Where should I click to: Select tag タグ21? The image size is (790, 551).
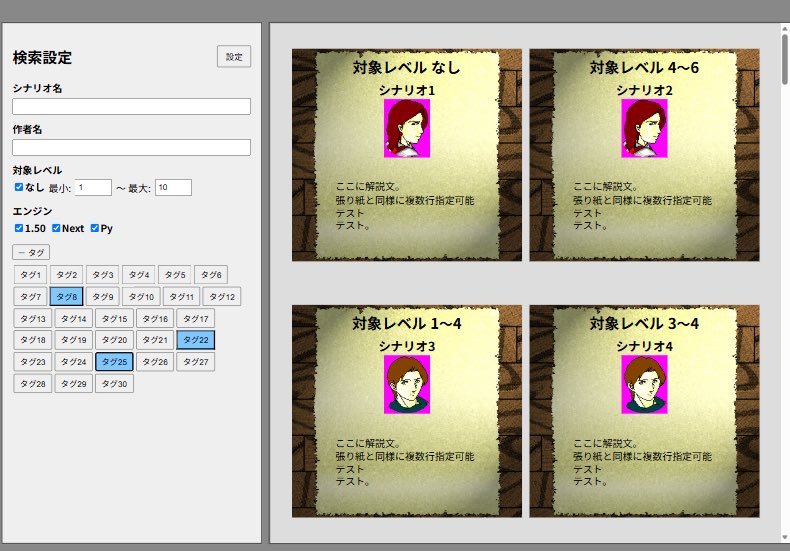(x=155, y=340)
